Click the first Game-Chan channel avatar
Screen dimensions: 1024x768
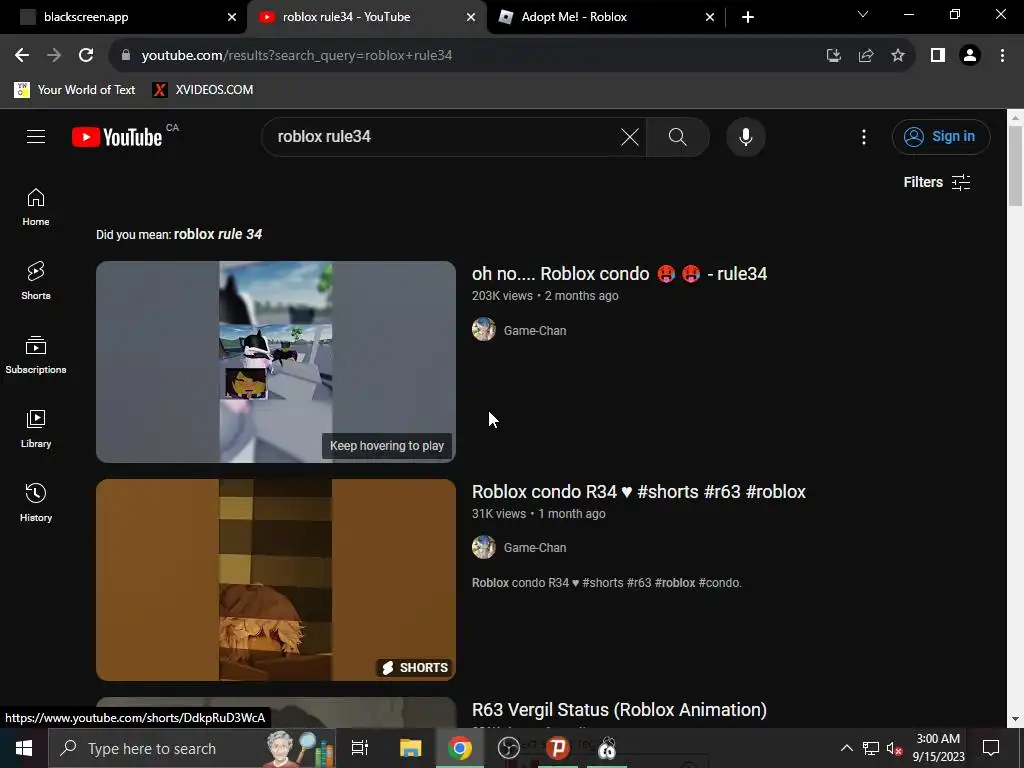(484, 330)
